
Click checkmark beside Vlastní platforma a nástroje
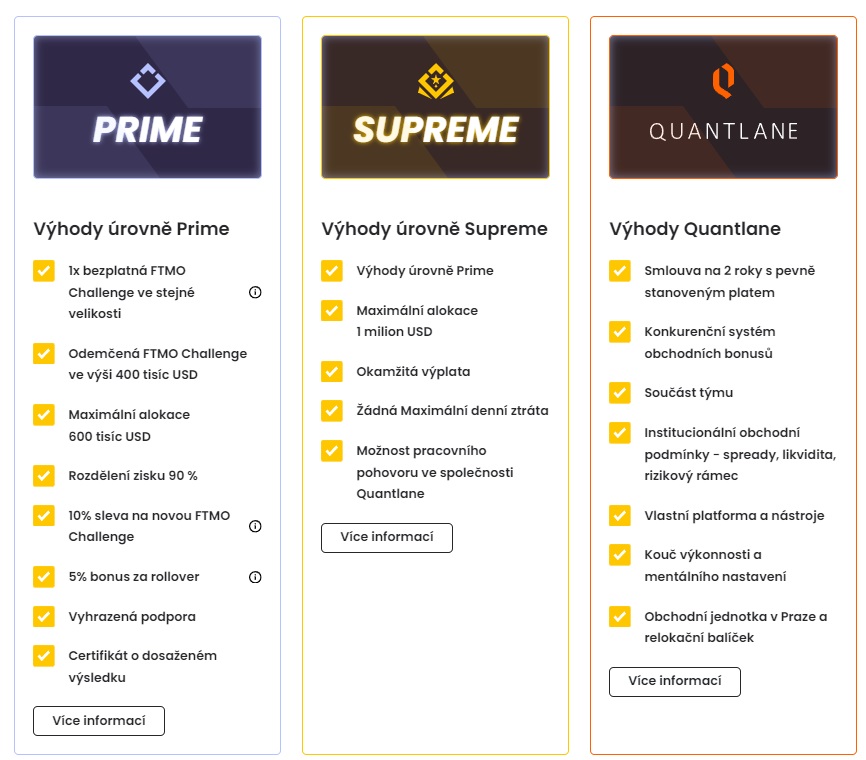620,515
